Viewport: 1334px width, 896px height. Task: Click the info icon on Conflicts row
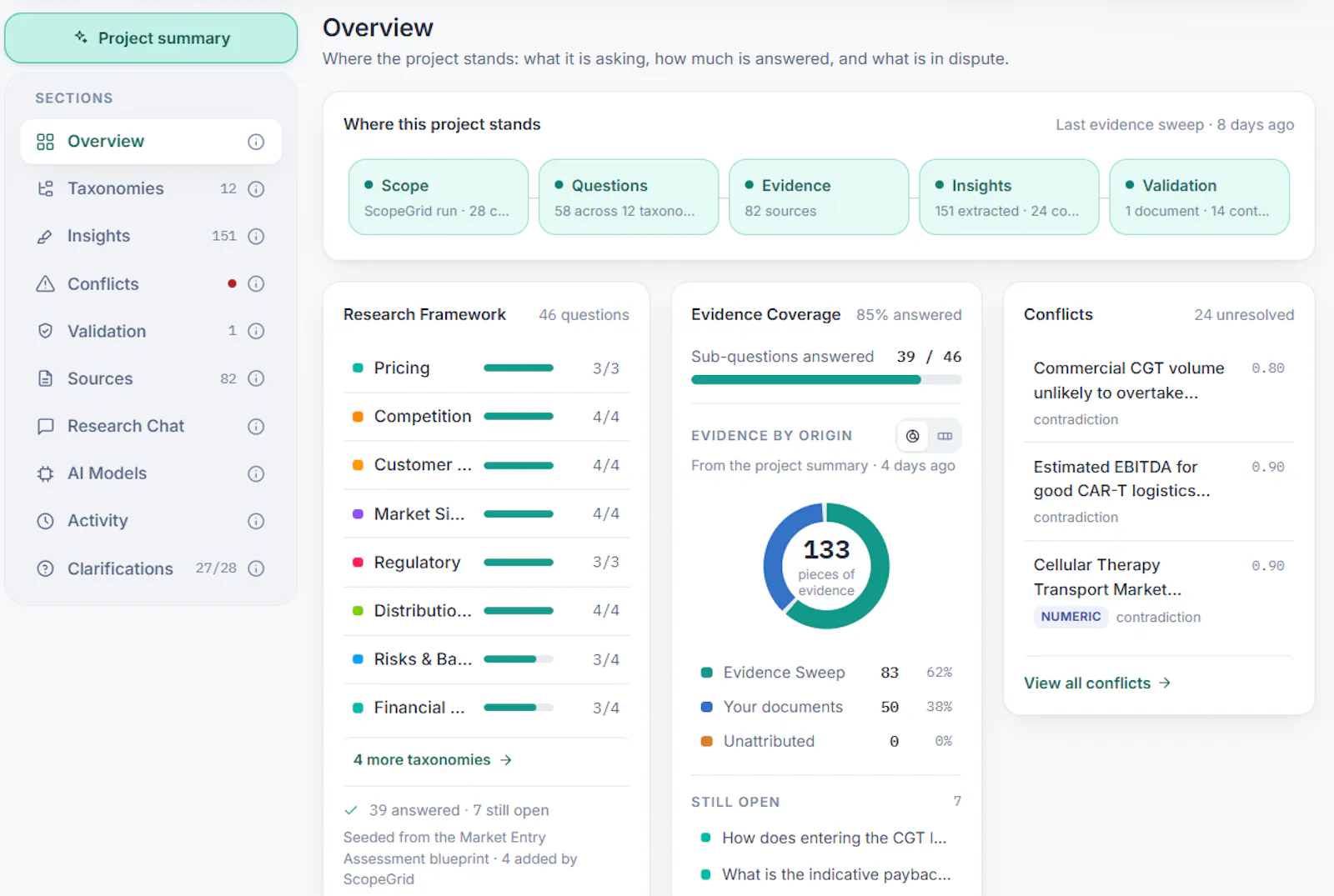256,284
